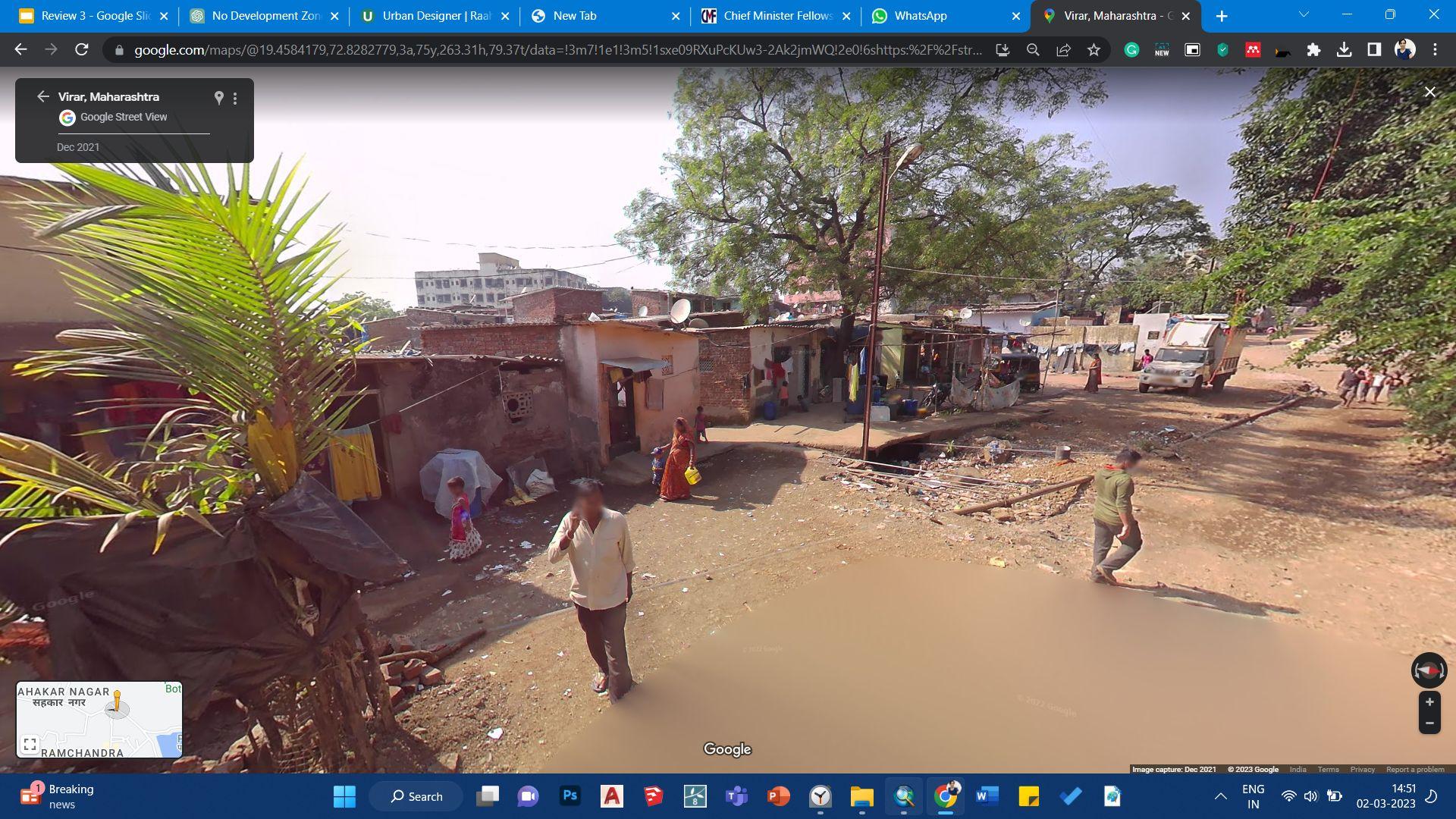Toggle the Chrome side panel
The width and height of the screenshot is (1456, 819).
pyautogui.click(x=1374, y=50)
